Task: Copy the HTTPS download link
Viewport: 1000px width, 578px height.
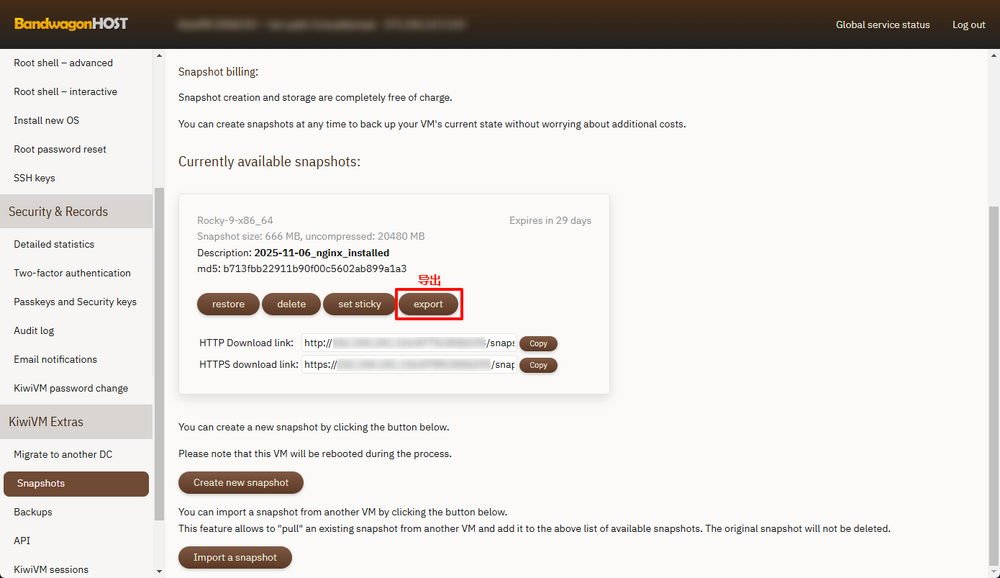Action: (538, 365)
